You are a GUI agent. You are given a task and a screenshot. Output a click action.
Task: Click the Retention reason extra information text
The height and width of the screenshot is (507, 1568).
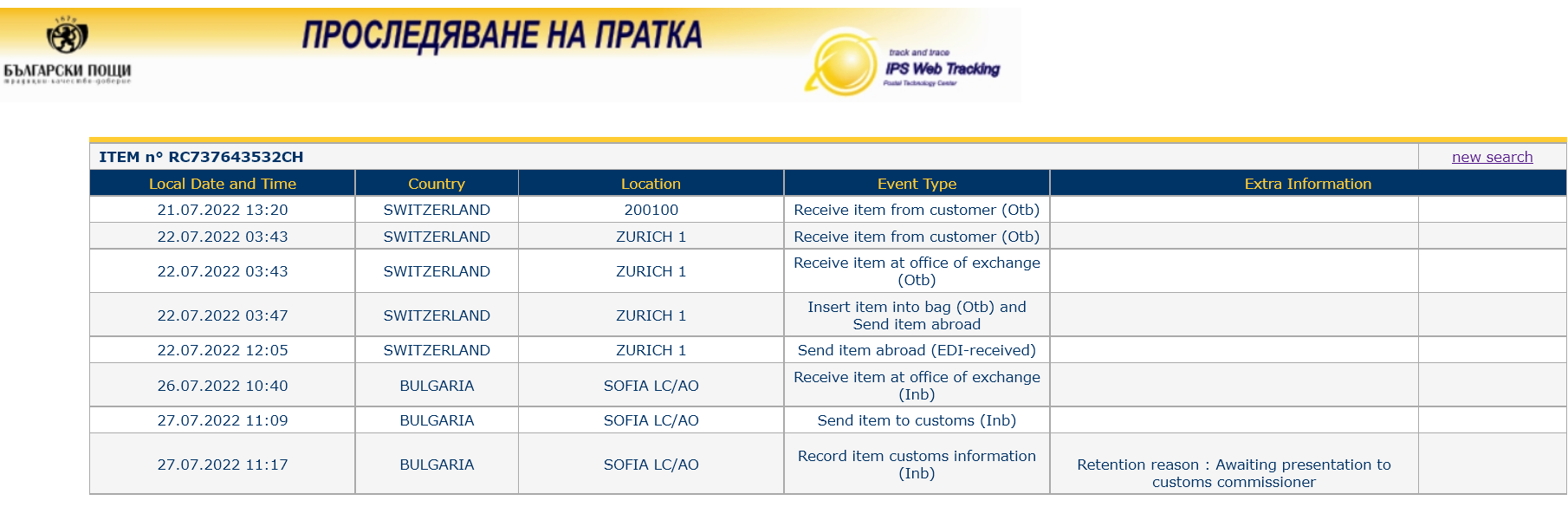click(x=1234, y=473)
